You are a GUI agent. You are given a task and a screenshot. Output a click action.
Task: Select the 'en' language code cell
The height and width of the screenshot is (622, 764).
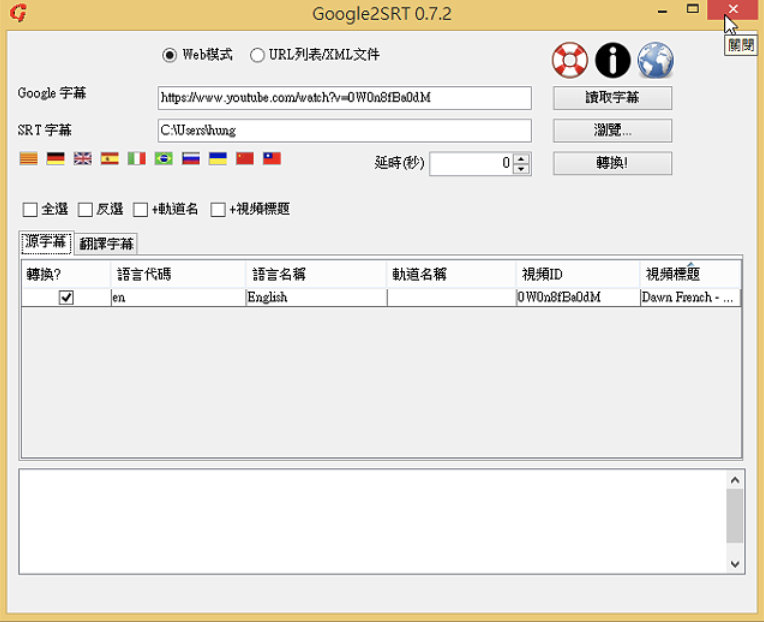pos(178,297)
